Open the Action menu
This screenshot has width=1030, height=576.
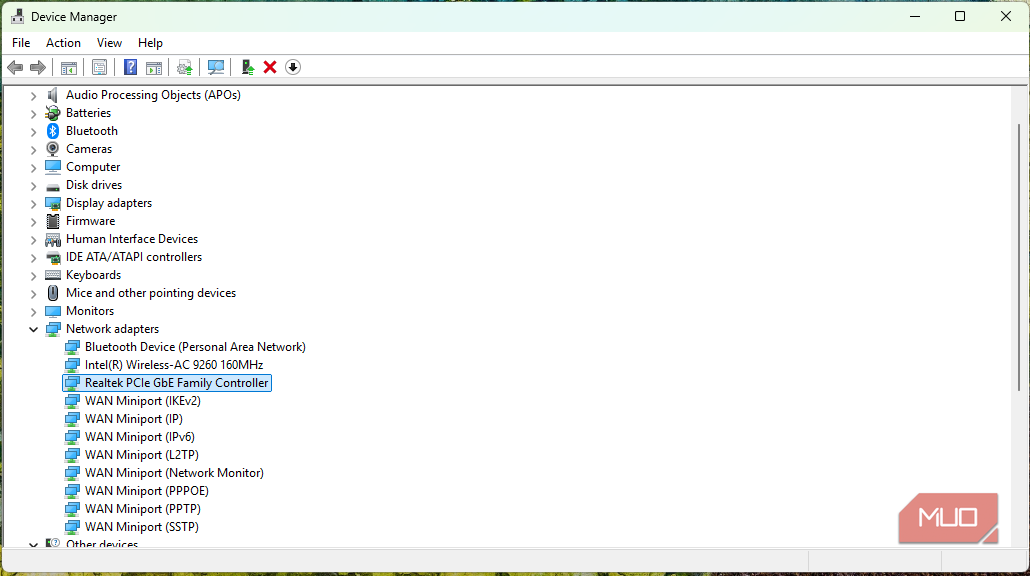click(63, 43)
